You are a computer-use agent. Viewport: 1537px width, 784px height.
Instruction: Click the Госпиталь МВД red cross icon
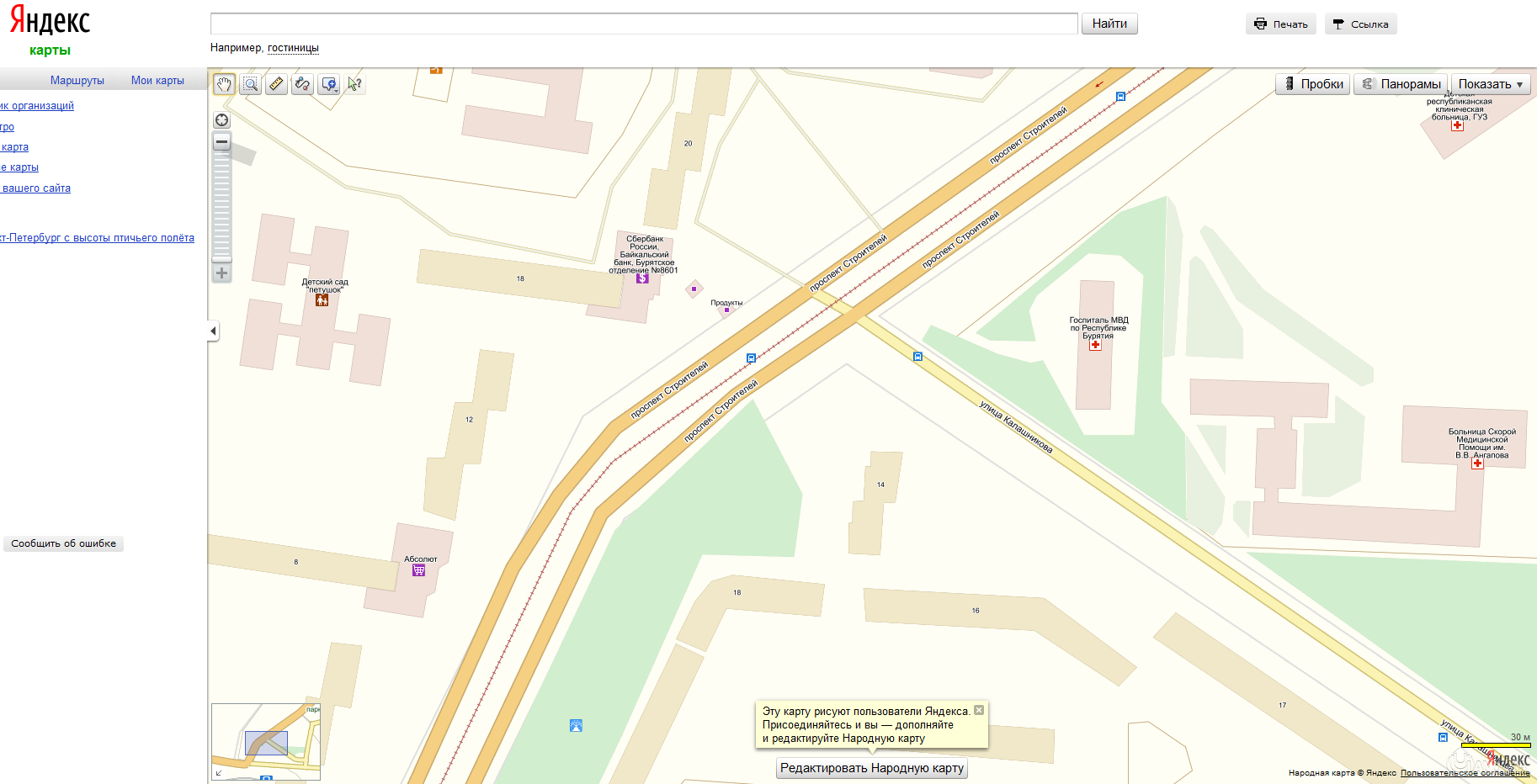coord(1095,344)
